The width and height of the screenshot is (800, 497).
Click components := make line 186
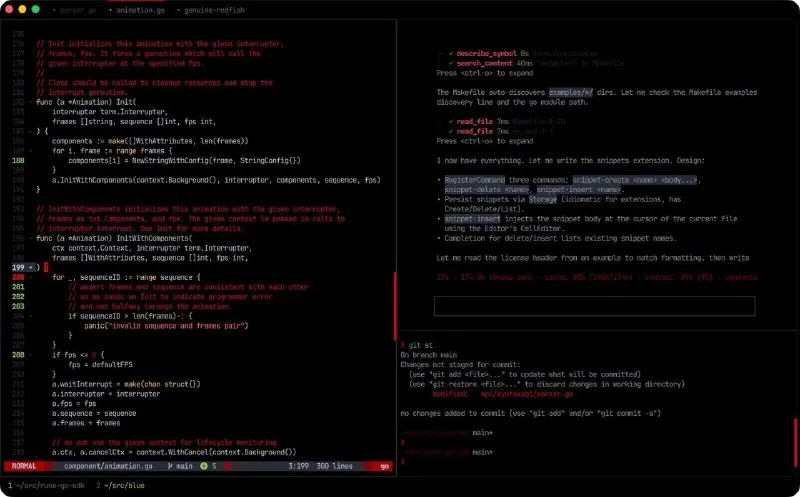[150, 141]
